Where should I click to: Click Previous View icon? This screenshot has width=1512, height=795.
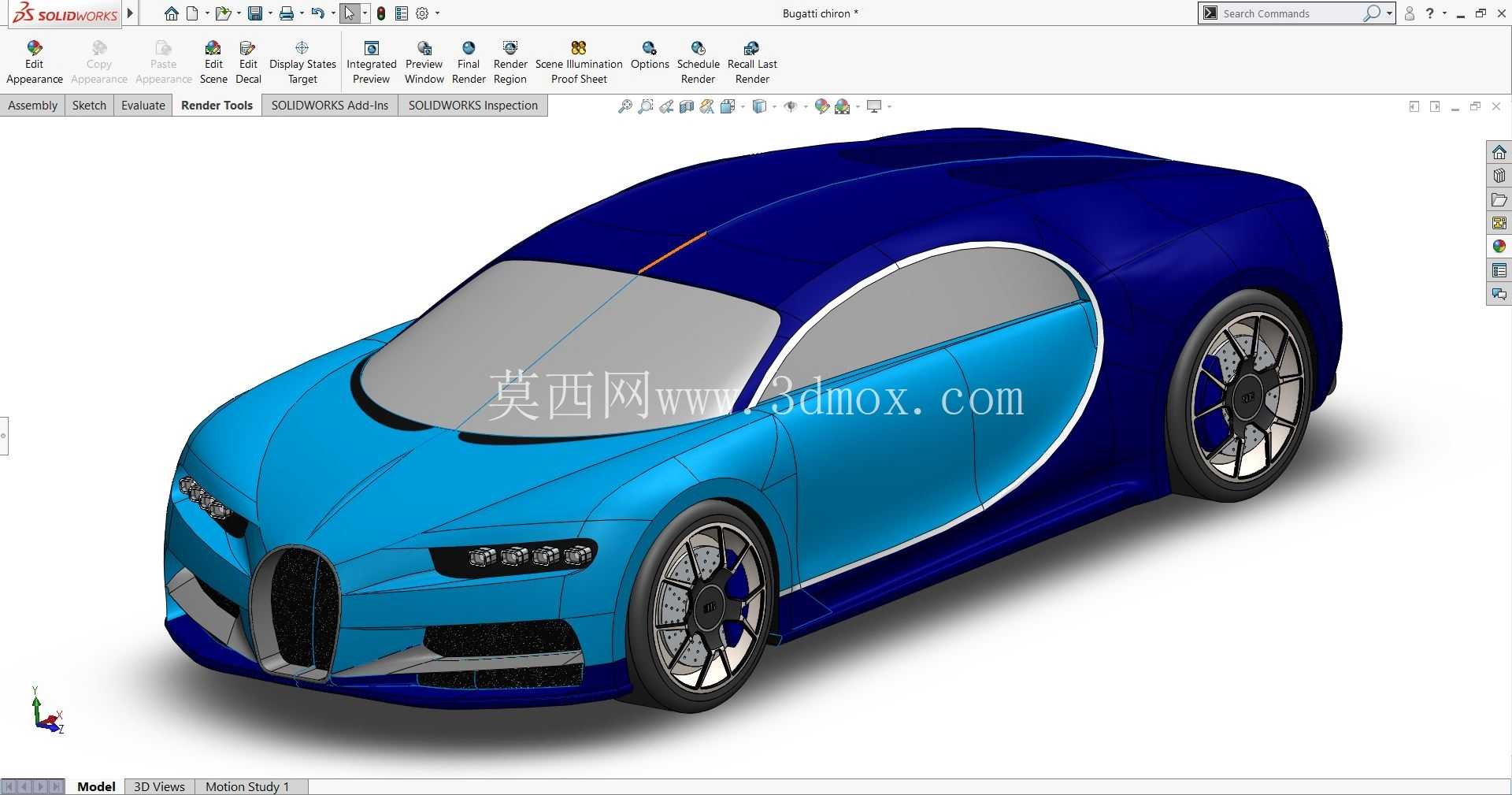click(666, 106)
